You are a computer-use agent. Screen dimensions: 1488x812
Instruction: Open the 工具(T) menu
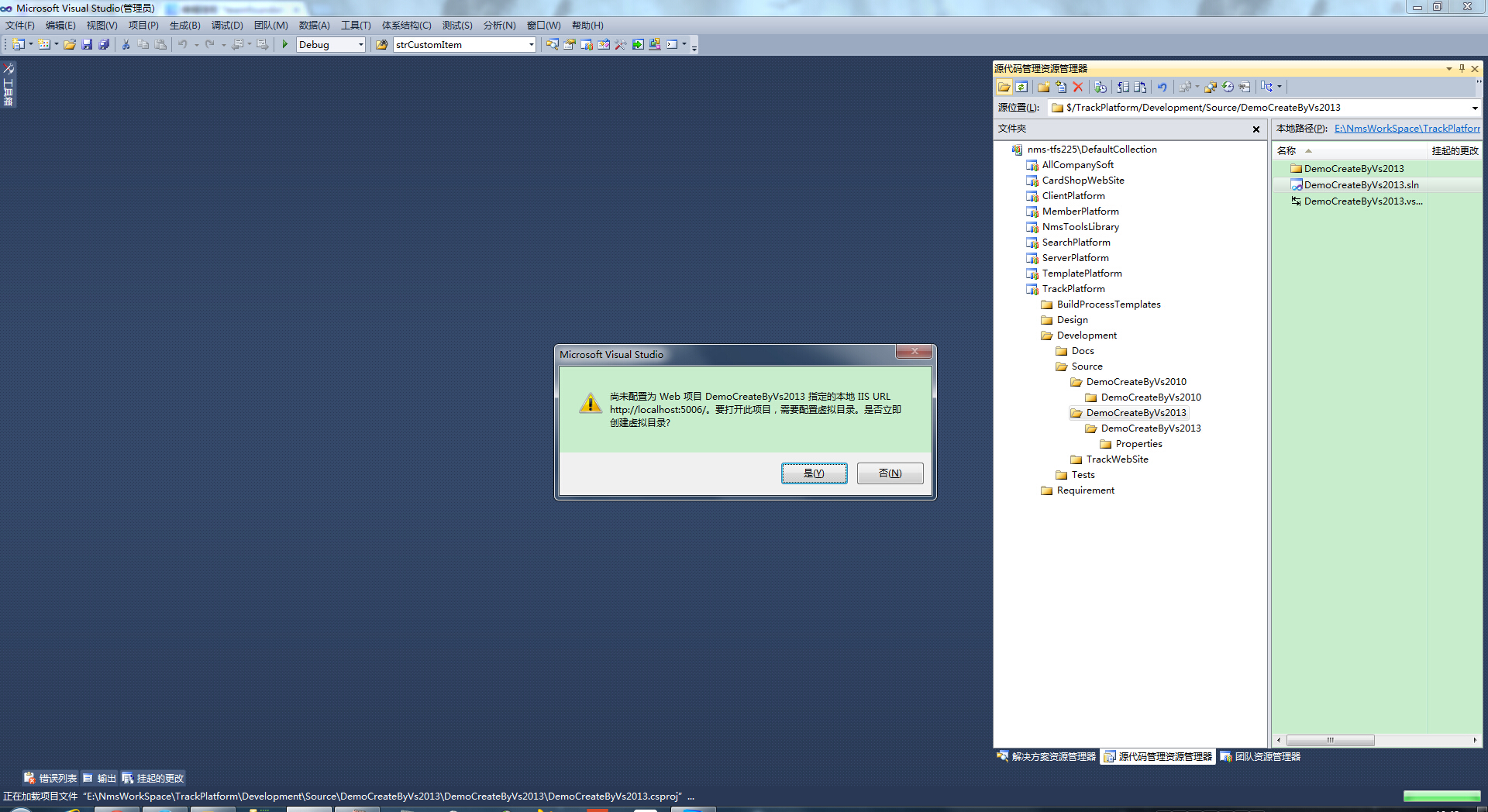[356, 26]
